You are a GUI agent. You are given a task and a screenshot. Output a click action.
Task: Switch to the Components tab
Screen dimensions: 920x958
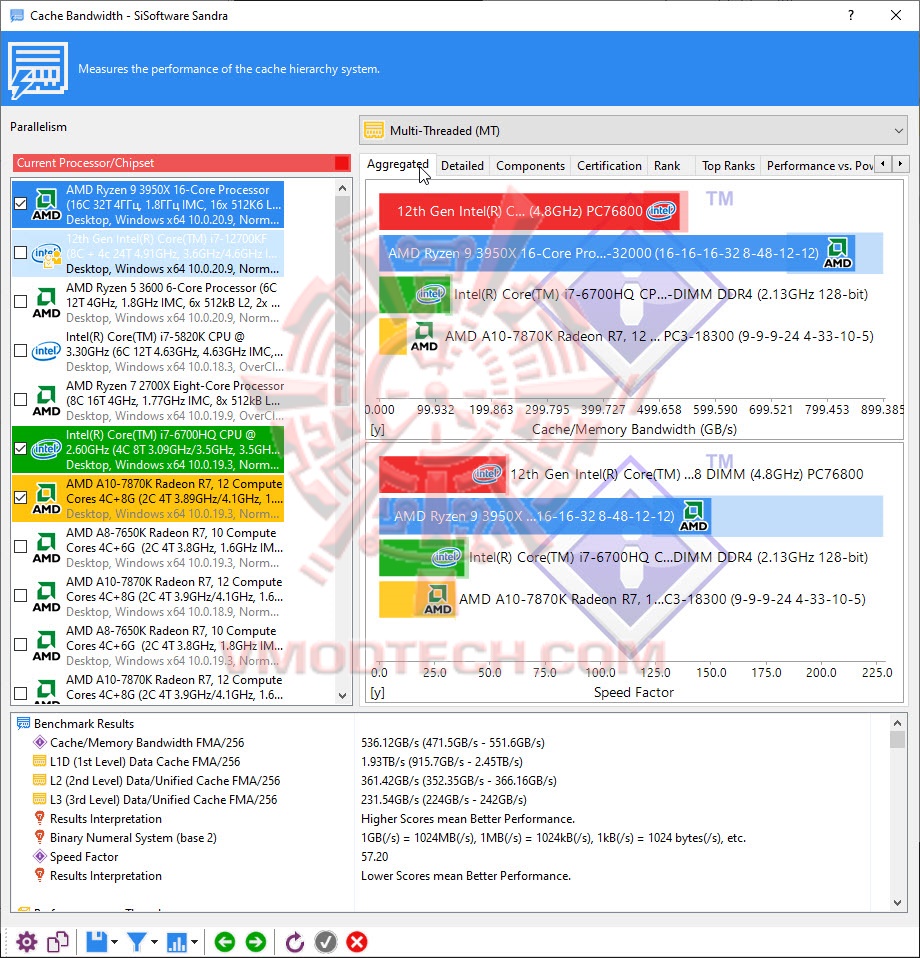[530, 166]
